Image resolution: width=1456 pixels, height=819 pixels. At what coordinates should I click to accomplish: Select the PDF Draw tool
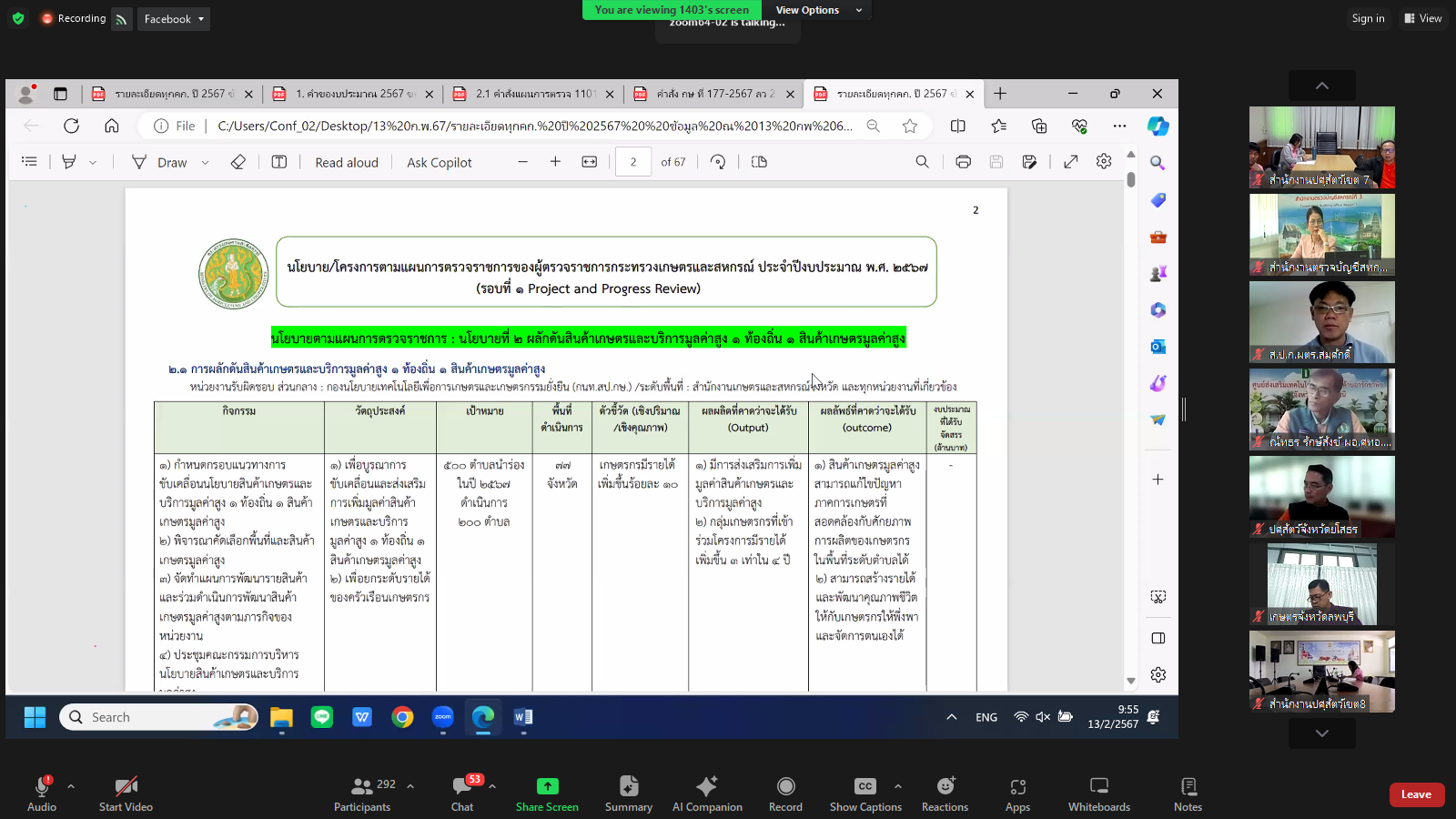click(160, 162)
